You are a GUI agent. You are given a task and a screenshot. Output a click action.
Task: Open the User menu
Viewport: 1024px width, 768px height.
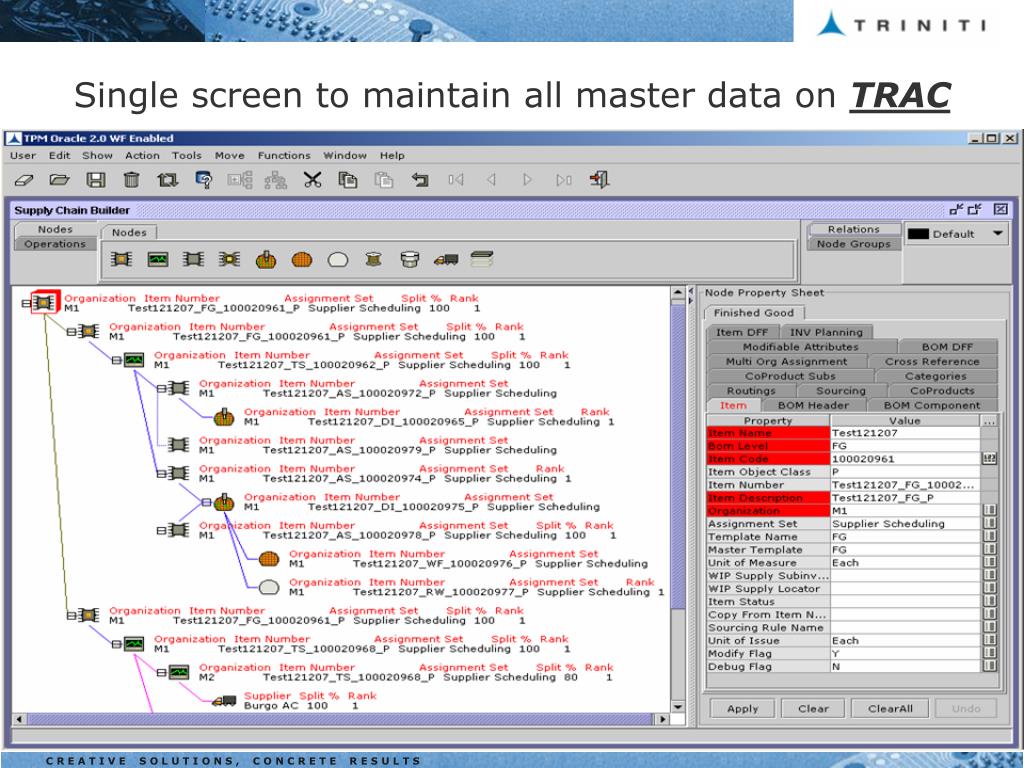point(23,155)
